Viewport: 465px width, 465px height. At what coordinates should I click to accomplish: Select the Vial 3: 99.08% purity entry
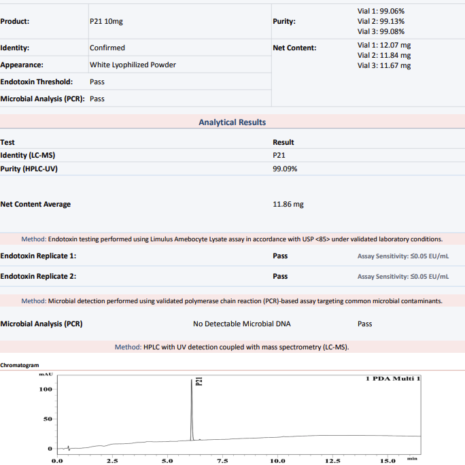click(381, 32)
